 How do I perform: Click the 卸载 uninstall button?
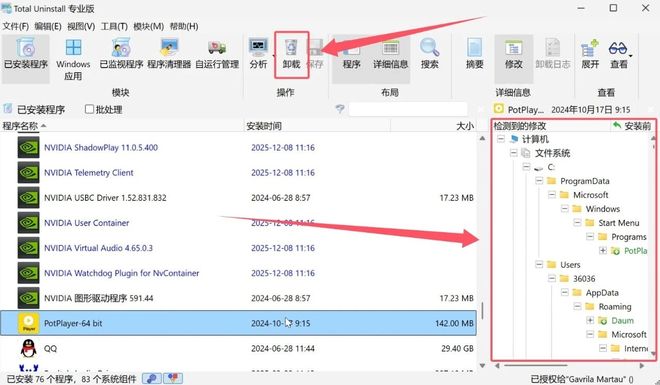[x=291, y=54]
